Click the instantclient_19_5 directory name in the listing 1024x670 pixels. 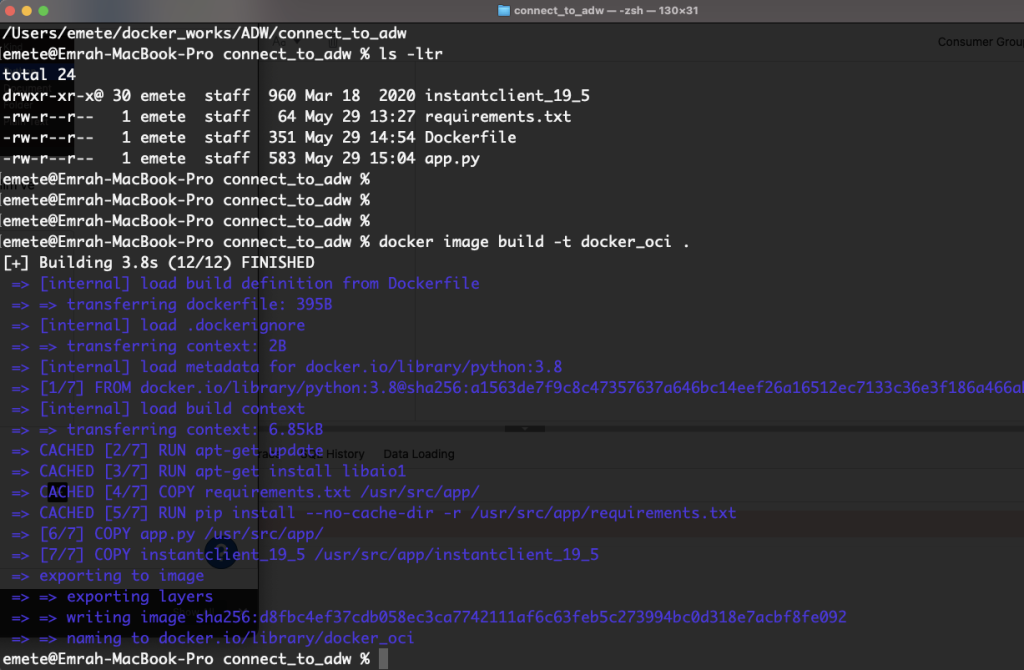tap(507, 95)
